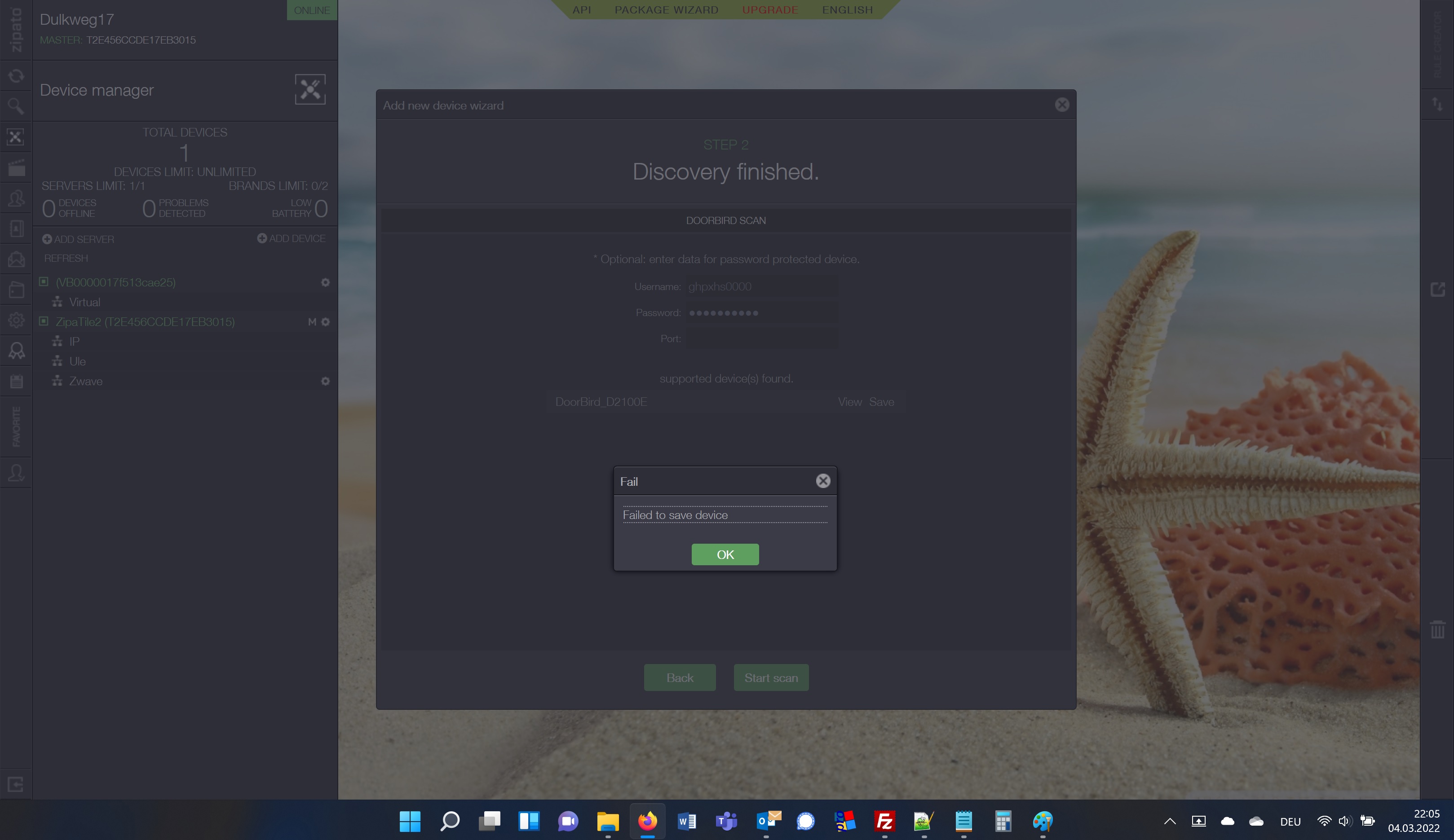
Task: Click the search magnifier in sidebar
Action: [16, 106]
